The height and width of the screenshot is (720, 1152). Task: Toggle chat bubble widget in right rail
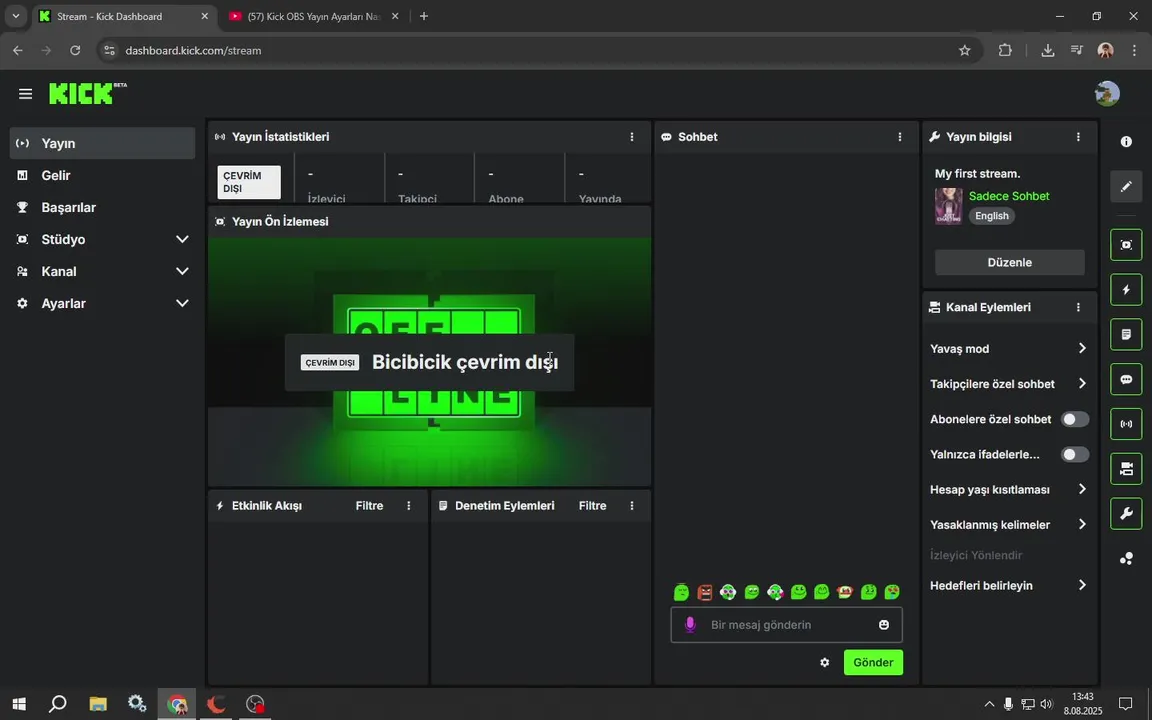coord(1126,379)
